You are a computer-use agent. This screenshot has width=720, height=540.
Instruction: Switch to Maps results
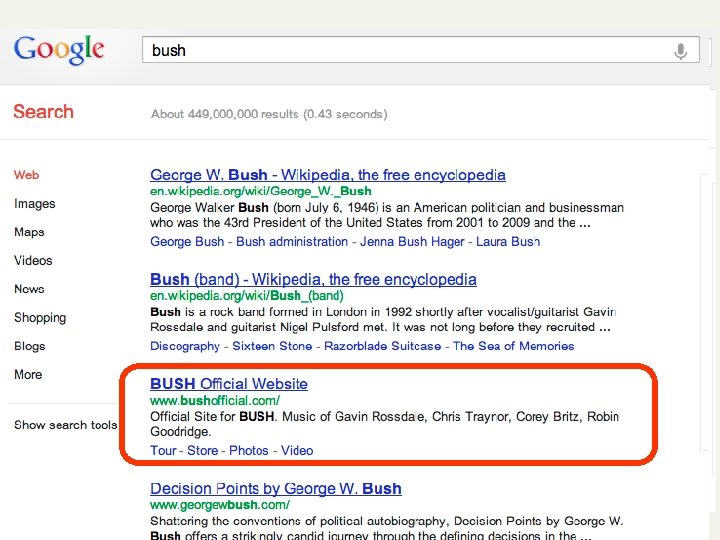coord(29,232)
